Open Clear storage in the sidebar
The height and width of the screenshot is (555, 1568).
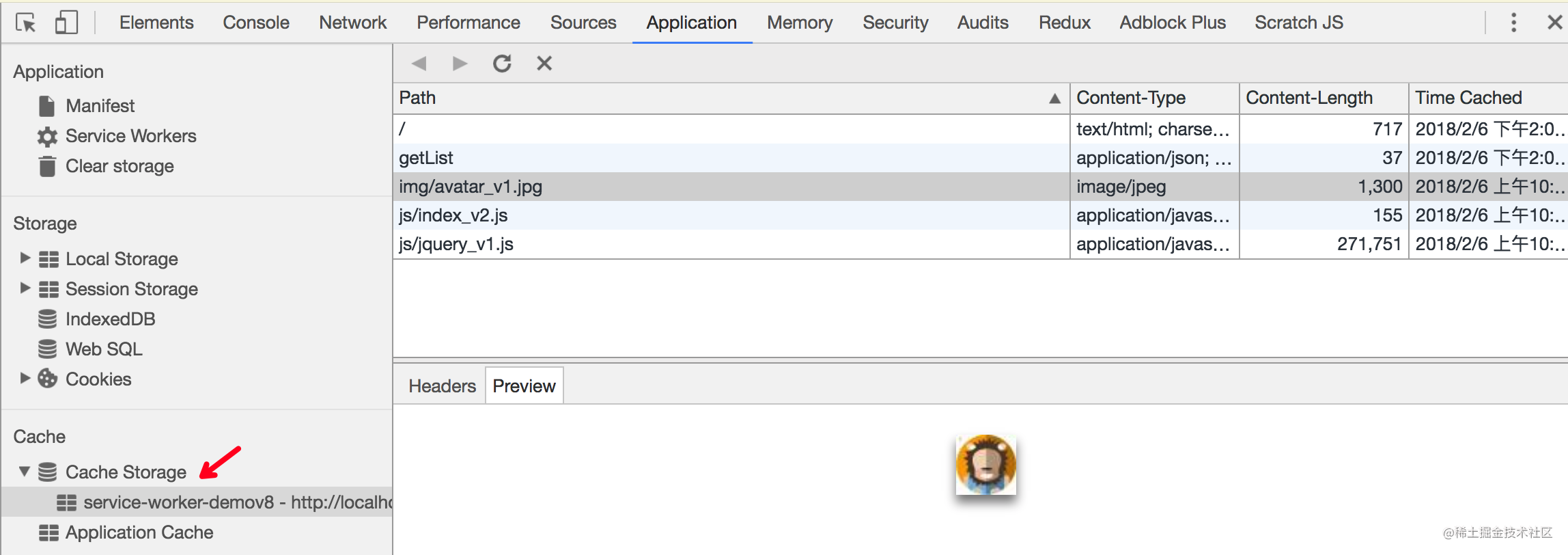[x=120, y=166]
